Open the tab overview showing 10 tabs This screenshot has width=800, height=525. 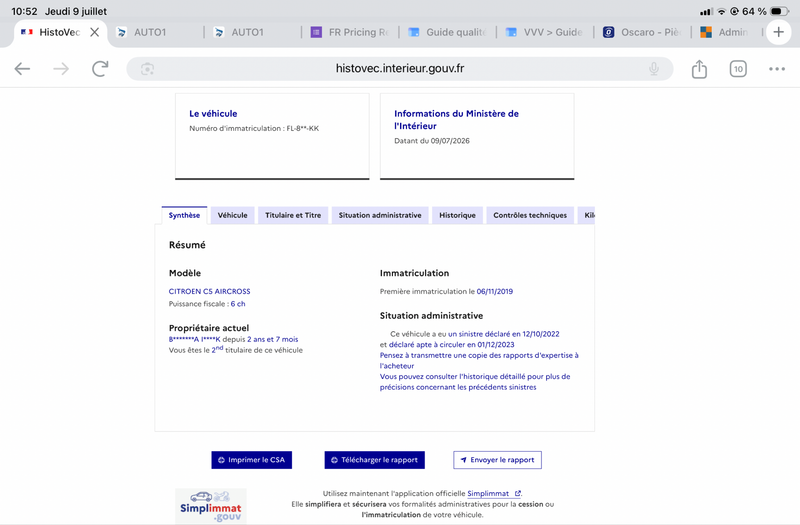[x=738, y=69]
